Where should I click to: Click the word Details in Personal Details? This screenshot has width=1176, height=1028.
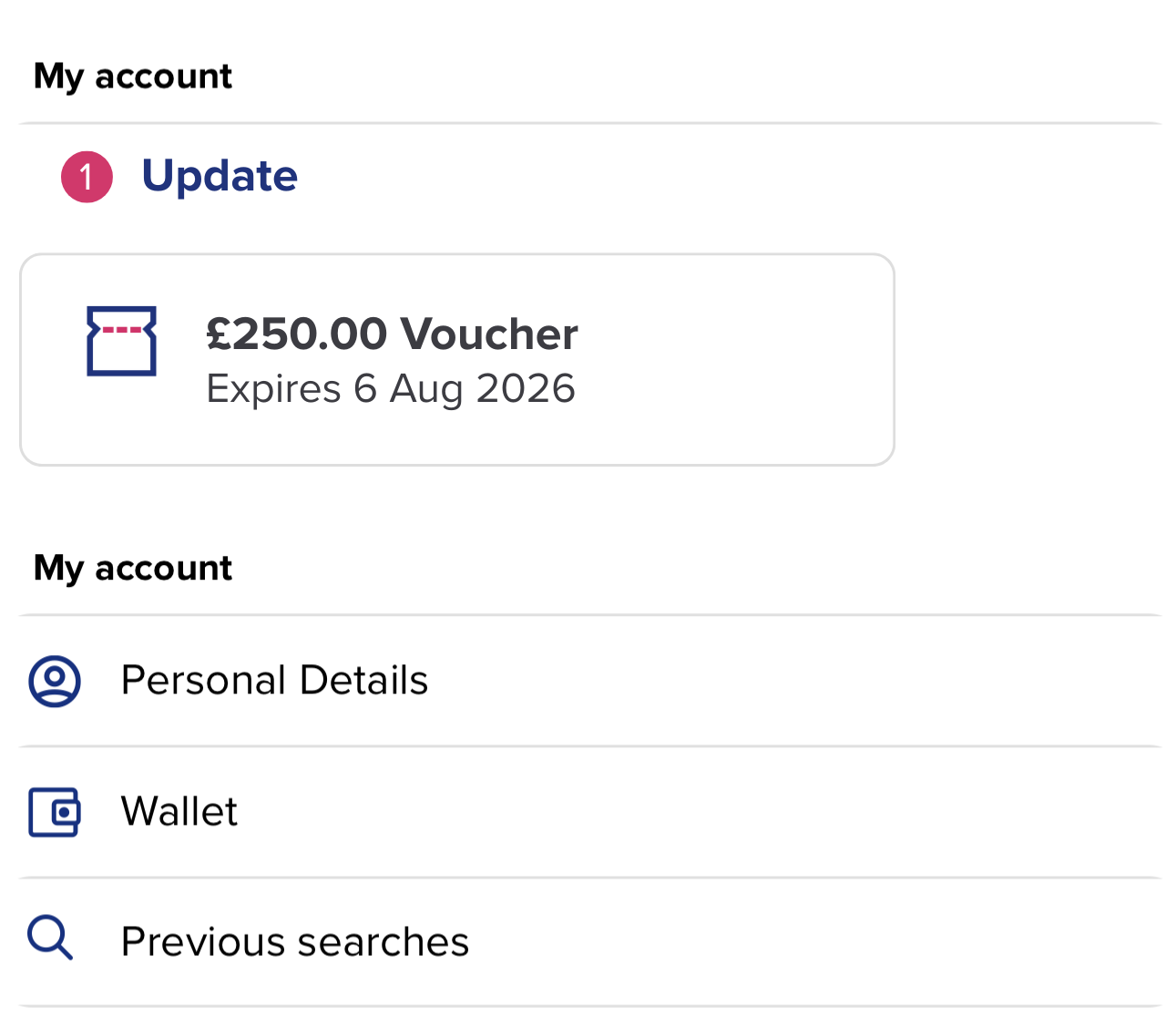[x=363, y=681]
